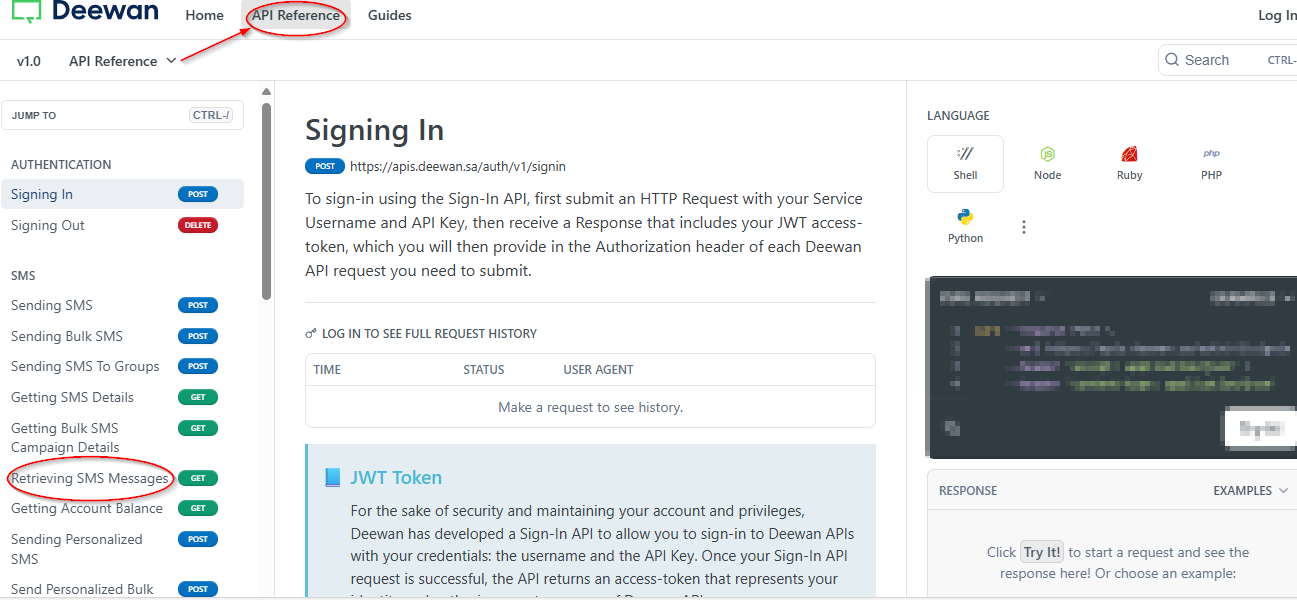Click the STATUS column header

484,370
